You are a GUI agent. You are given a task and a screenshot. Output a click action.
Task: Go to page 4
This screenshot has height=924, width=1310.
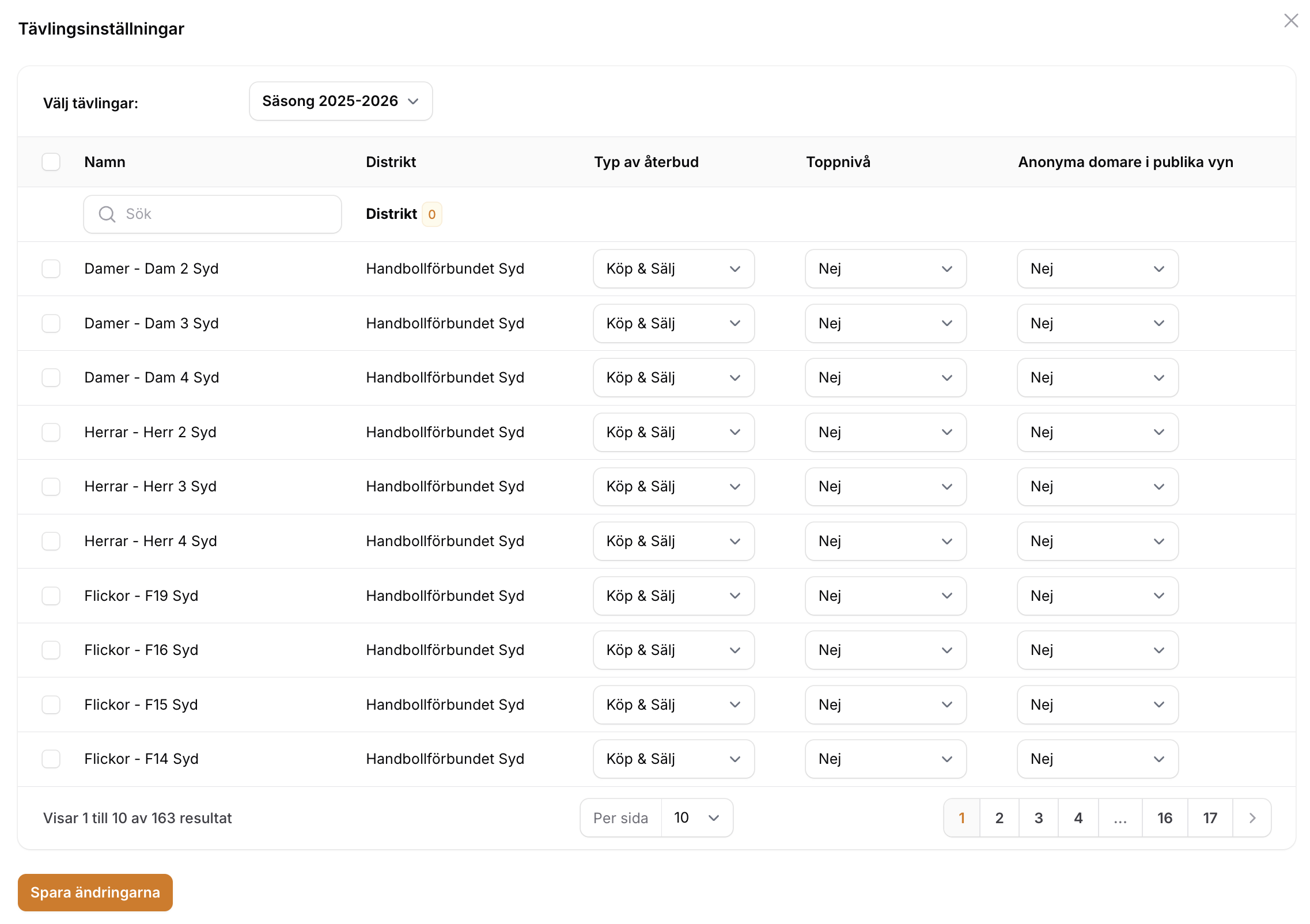click(x=1078, y=818)
